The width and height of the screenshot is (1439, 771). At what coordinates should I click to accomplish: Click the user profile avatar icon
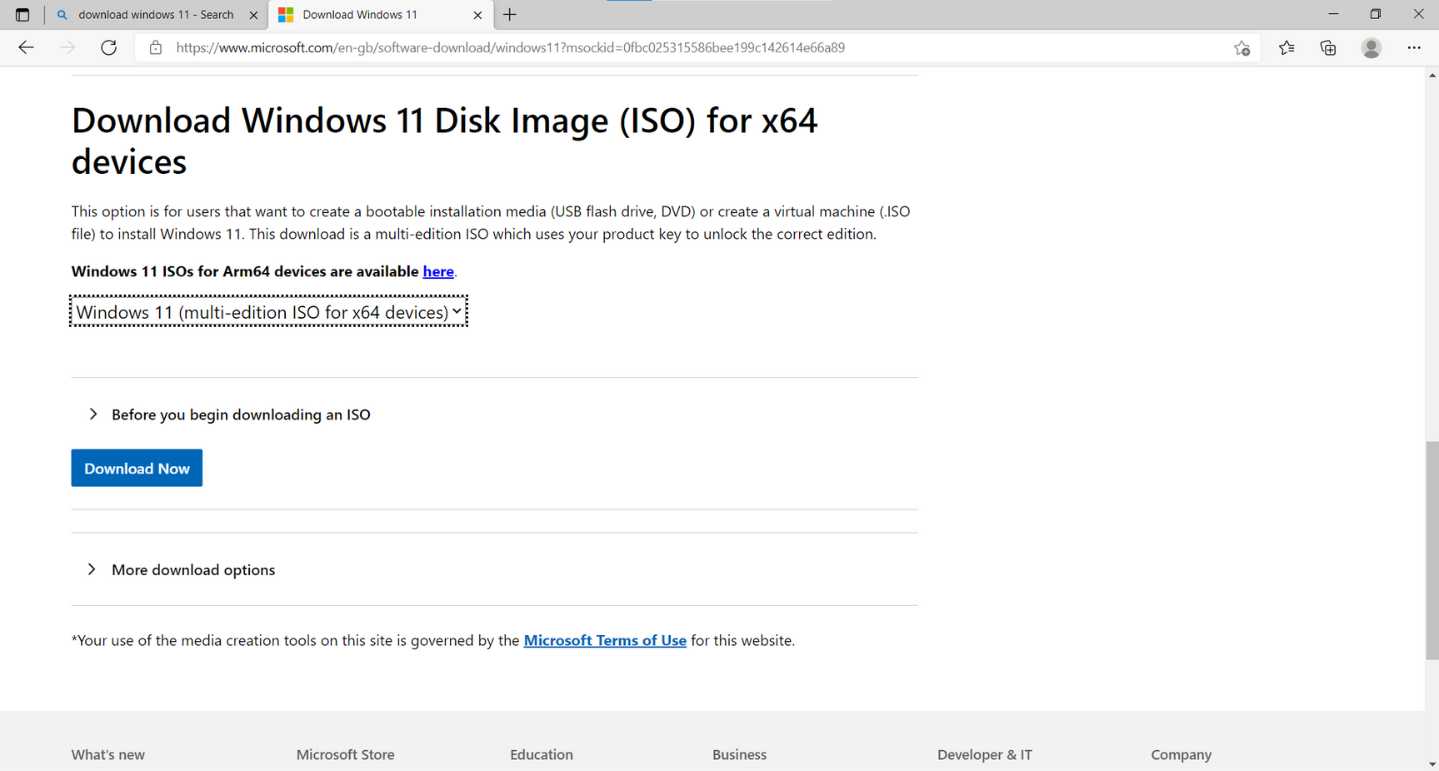click(1371, 48)
